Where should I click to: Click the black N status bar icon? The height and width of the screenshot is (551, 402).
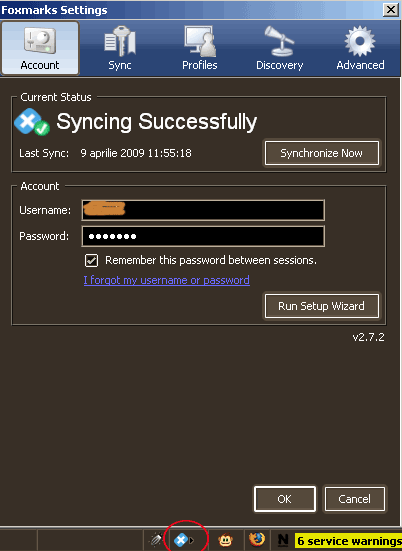pyautogui.click(x=283, y=540)
